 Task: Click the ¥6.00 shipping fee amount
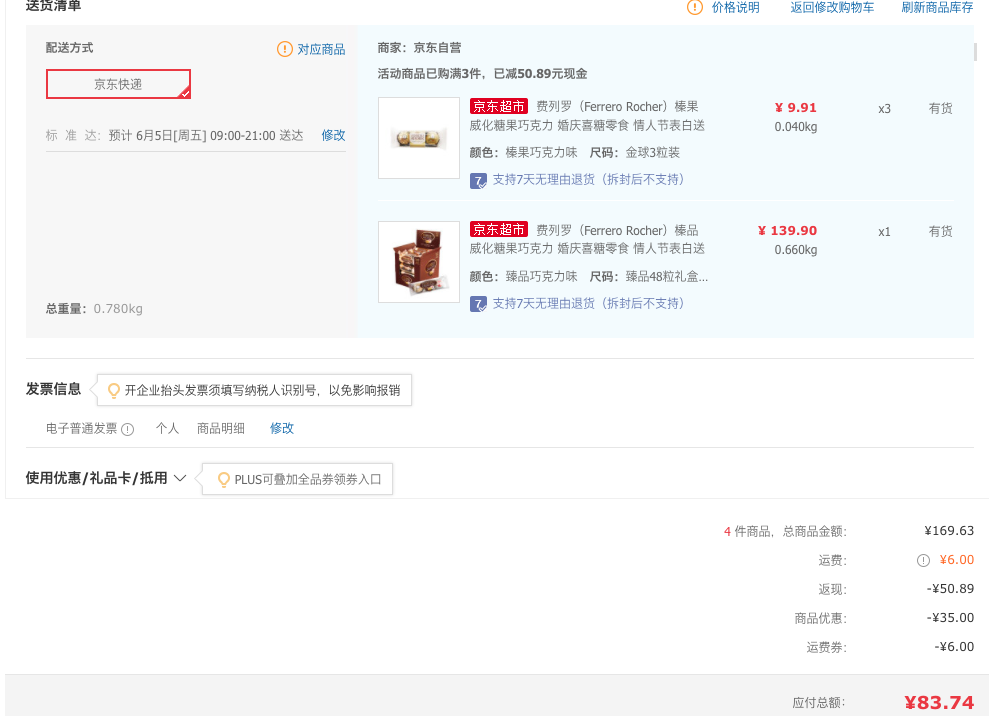tap(956, 560)
